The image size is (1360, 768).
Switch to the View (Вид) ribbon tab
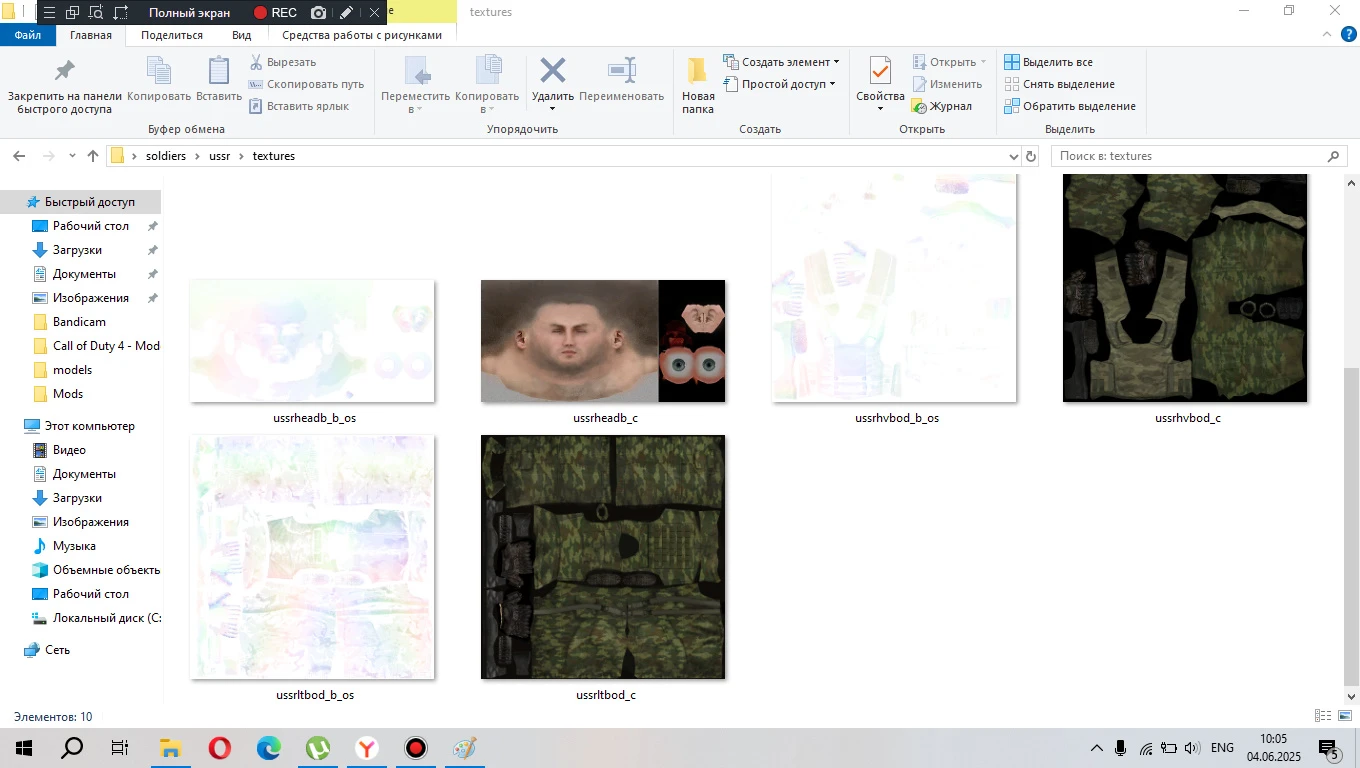pos(241,35)
